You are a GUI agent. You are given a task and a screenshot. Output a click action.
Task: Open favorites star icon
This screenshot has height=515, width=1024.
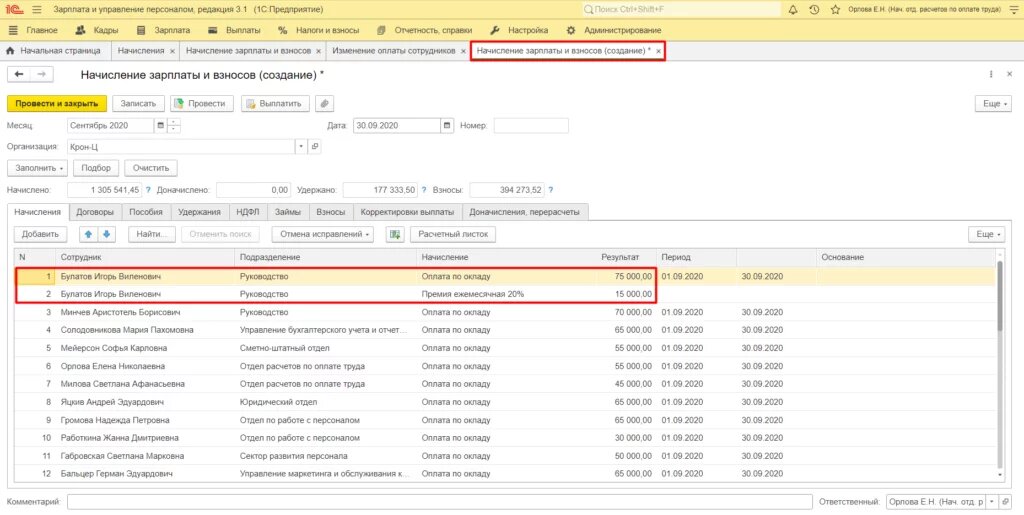[x=835, y=10]
